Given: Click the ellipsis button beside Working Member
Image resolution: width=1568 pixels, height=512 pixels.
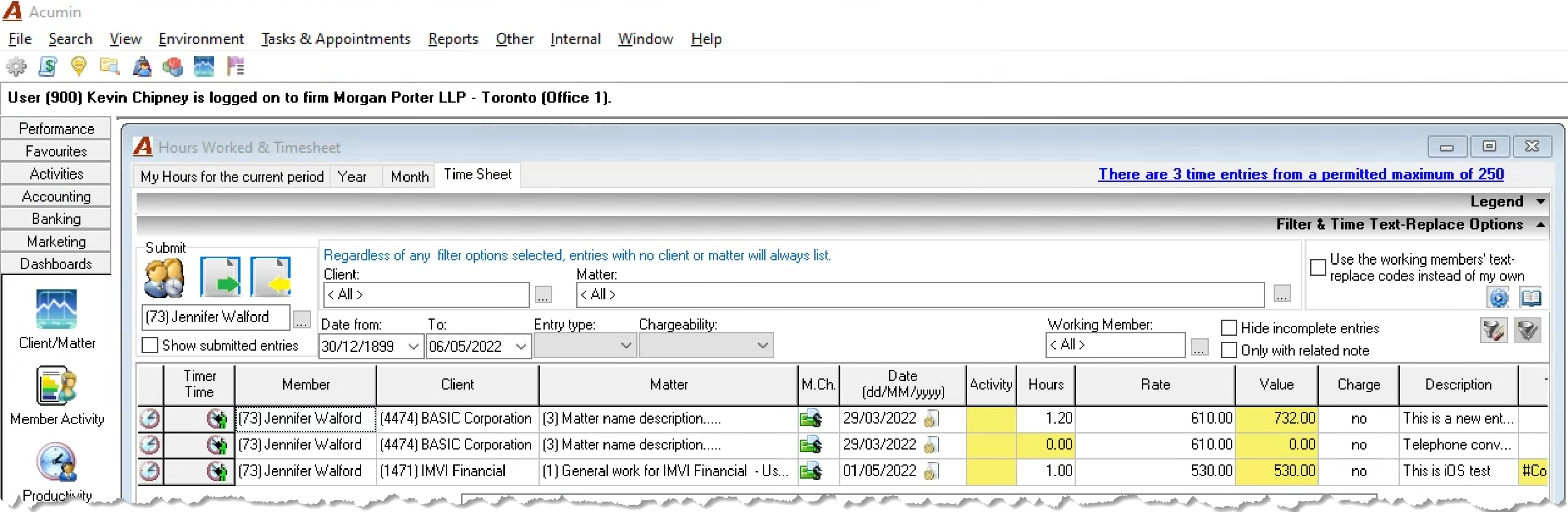Looking at the screenshot, I should click(x=1199, y=346).
